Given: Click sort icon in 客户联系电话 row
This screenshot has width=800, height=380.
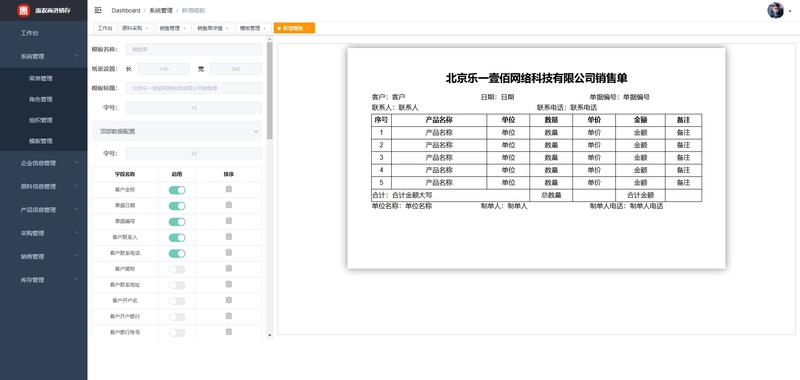Looking at the screenshot, I should point(229,252).
